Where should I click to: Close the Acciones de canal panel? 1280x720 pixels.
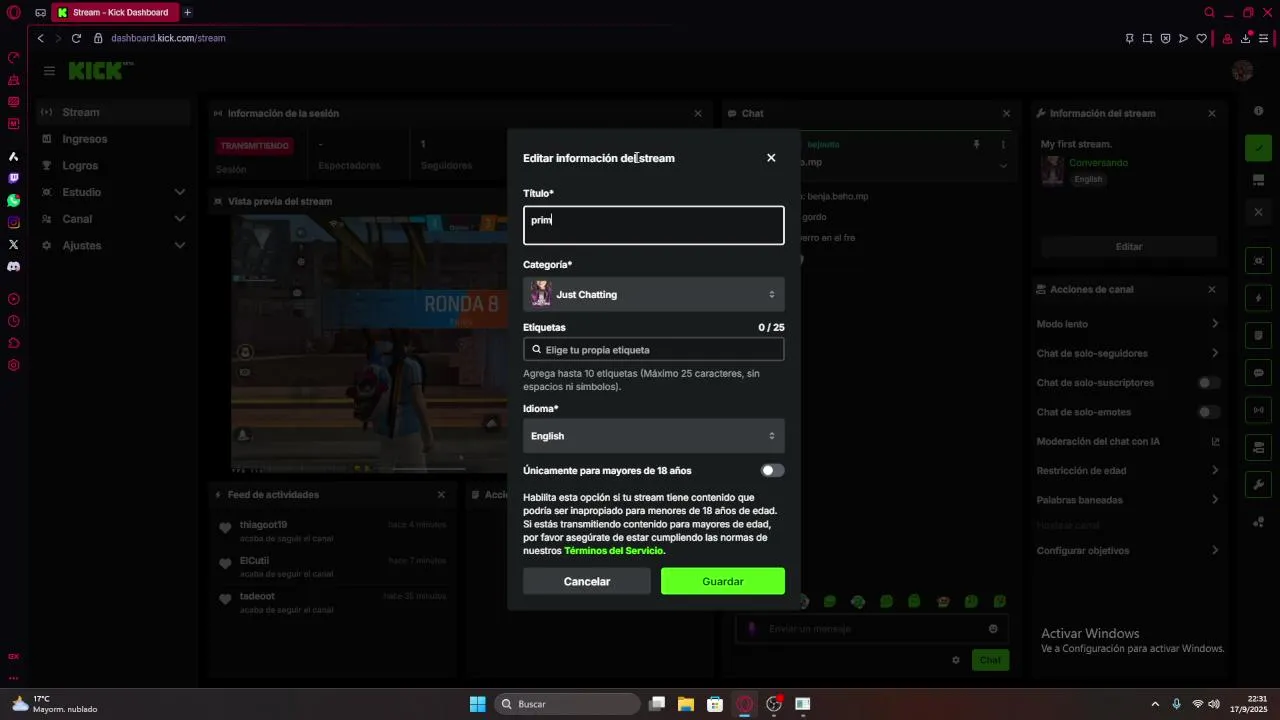(x=1212, y=289)
